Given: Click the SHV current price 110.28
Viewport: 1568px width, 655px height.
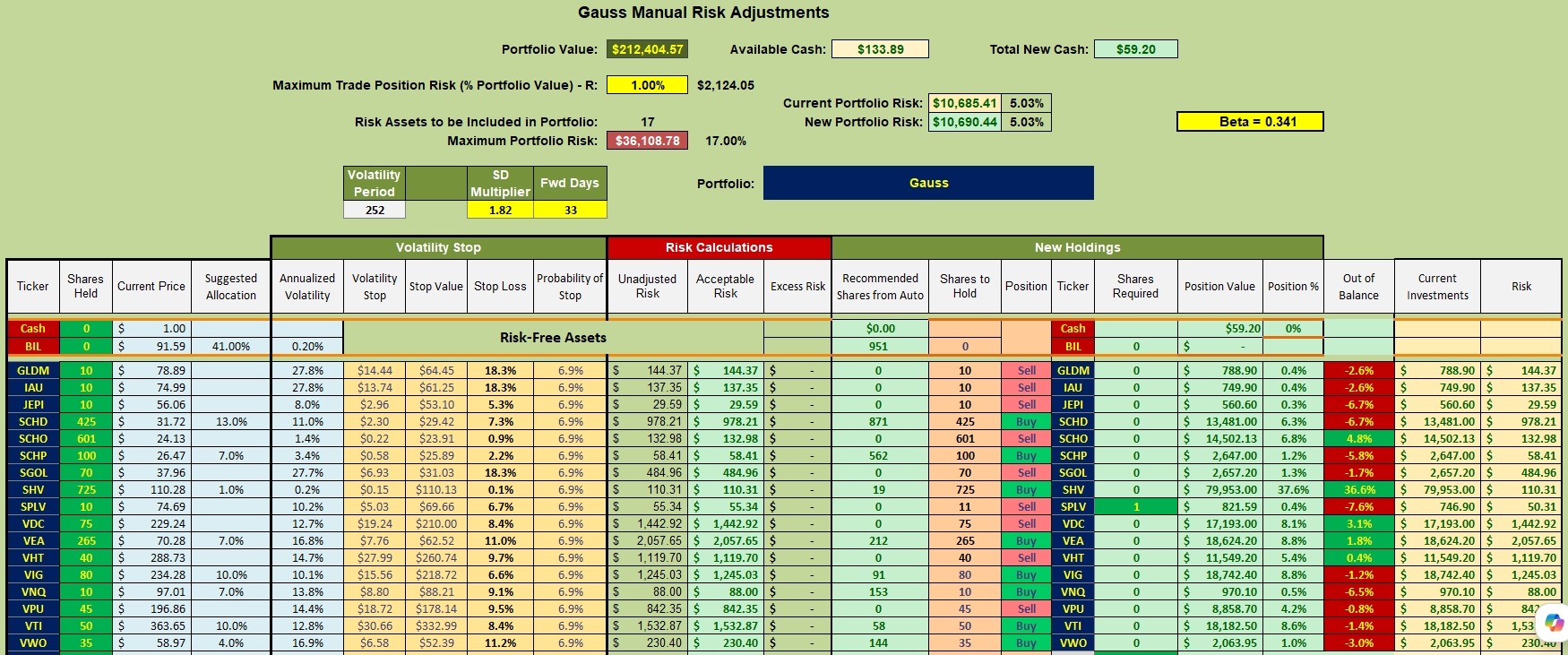Looking at the screenshot, I should (151, 489).
